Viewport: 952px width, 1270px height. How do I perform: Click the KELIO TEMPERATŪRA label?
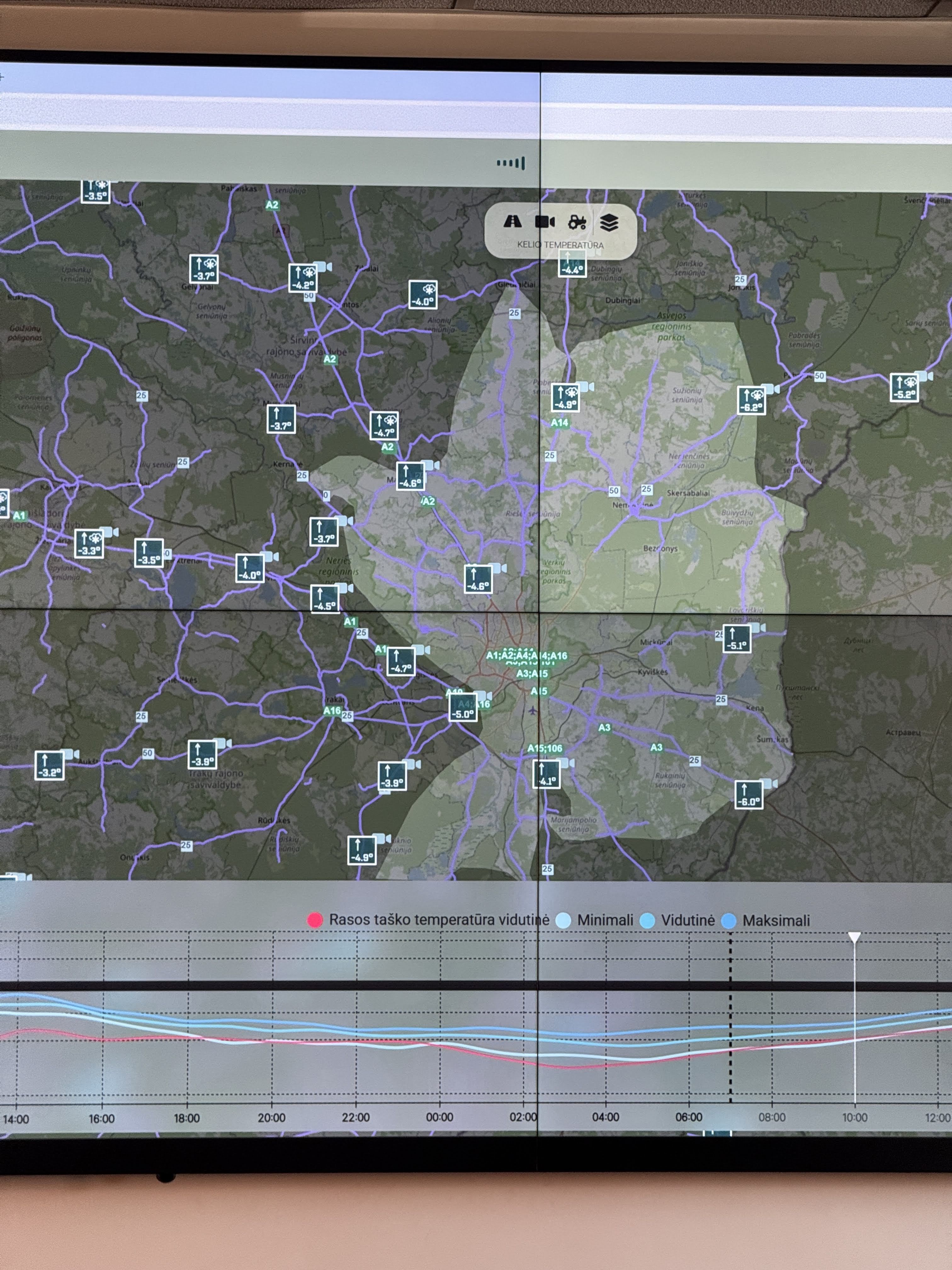[x=560, y=245]
